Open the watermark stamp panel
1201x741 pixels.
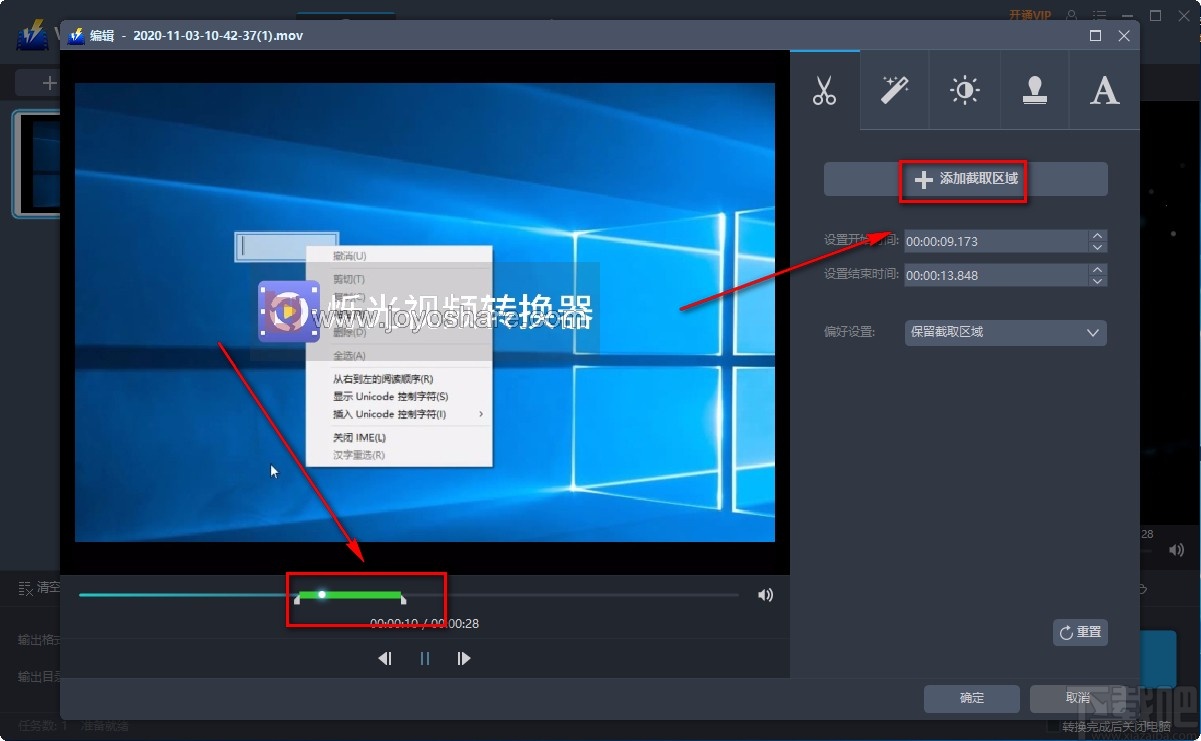[x=1034, y=90]
